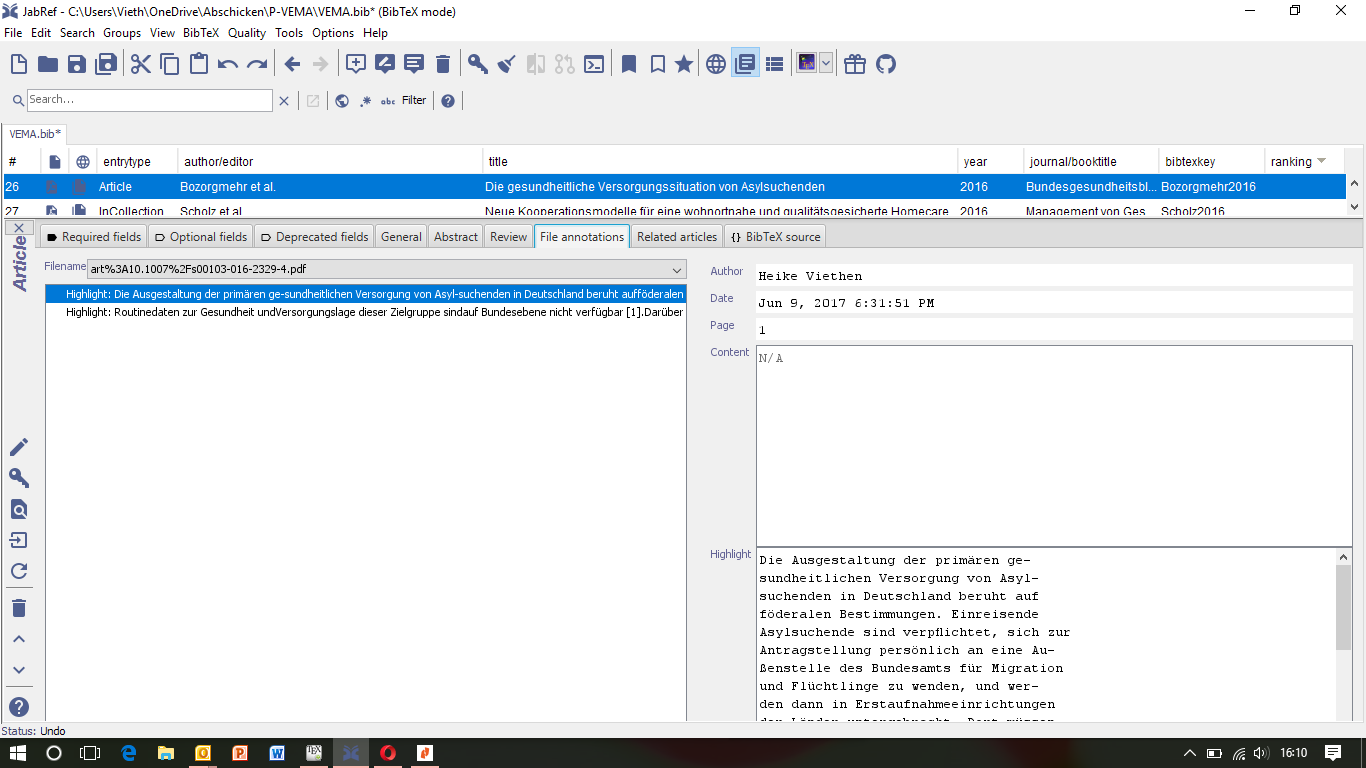The width and height of the screenshot is (1366, 768).
Task: Cut the selected entry with the scissors icon
Action: click(x=141, y=64)
